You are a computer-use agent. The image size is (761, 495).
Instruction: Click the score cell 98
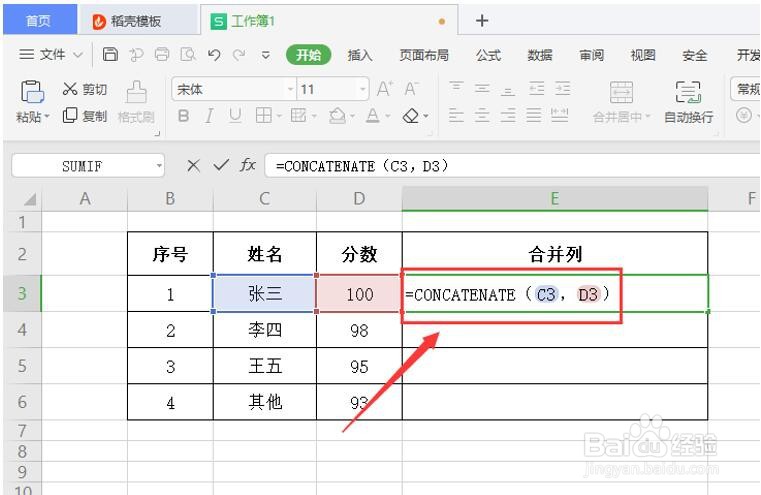point(359,330)
